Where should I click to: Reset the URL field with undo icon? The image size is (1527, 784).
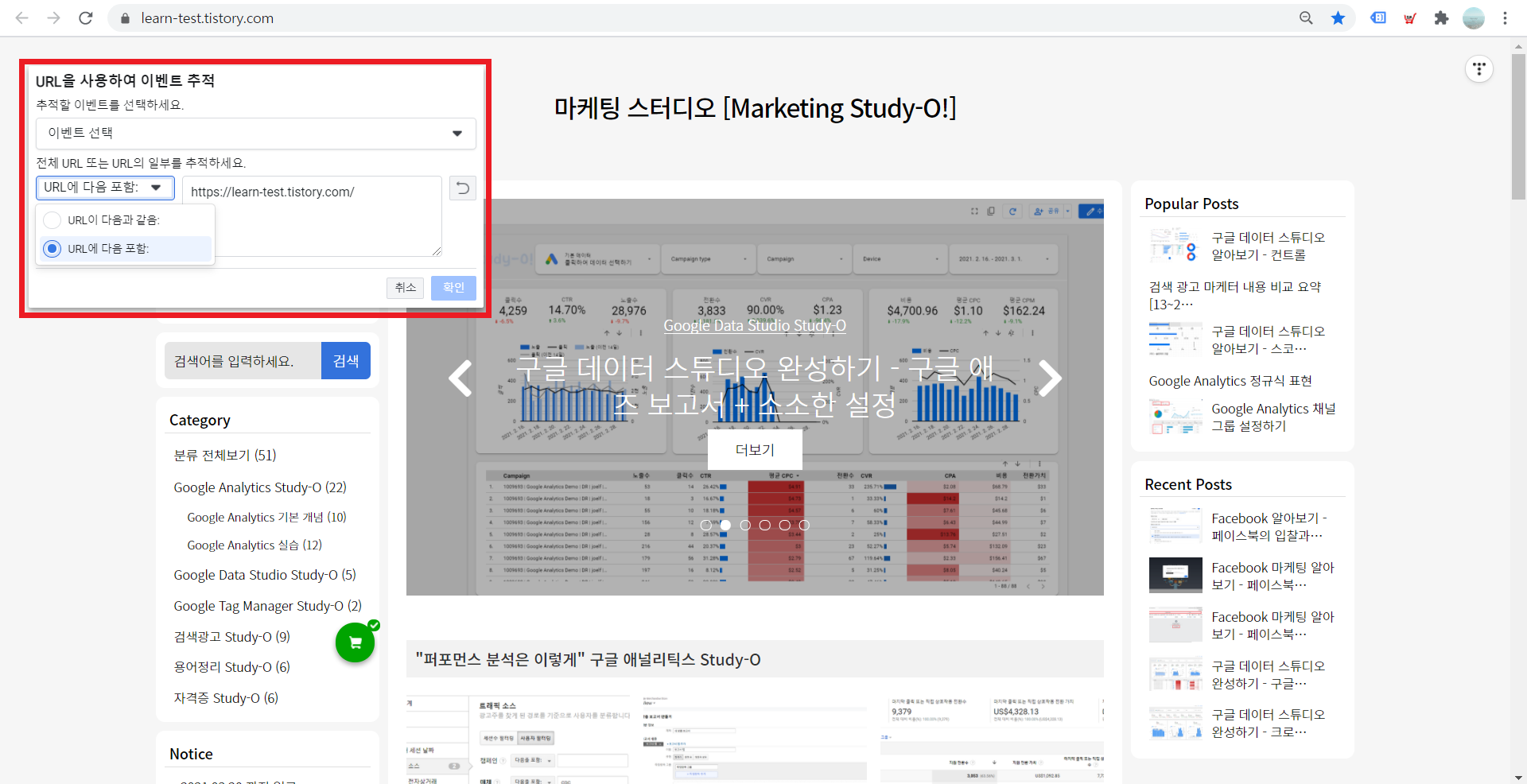pyautogui.click(x=463, y=188)
